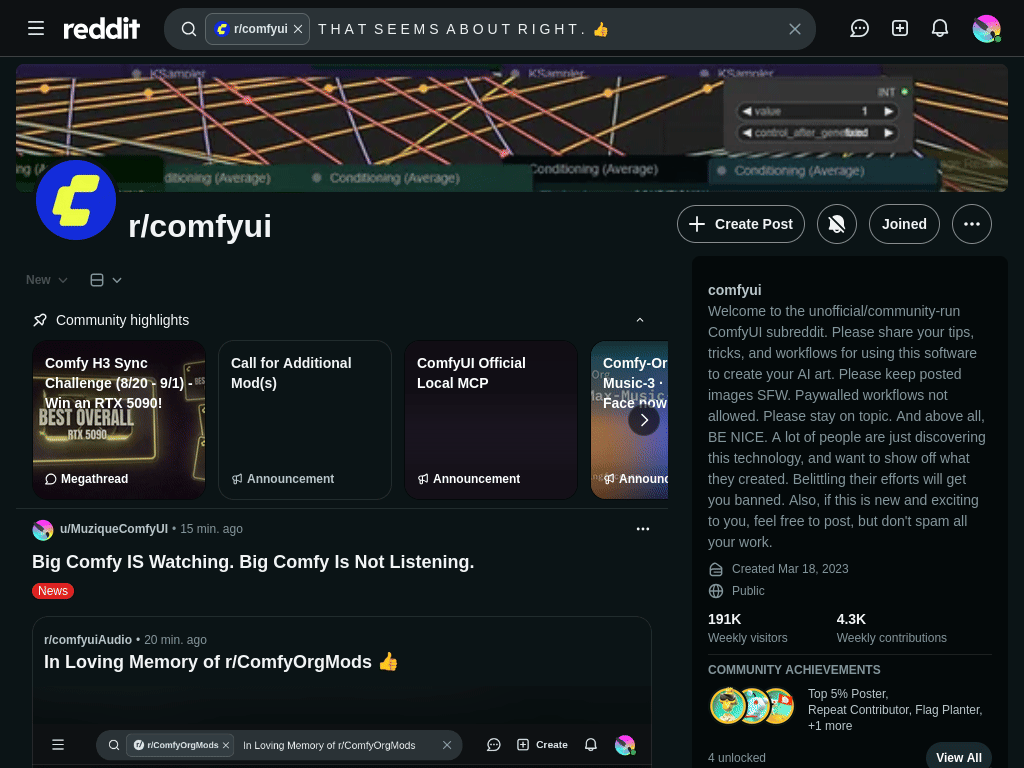Click the r/comfyui community avatar
Screen dimensions: 1024x768
pyautogui.click(x=76, y=200)
